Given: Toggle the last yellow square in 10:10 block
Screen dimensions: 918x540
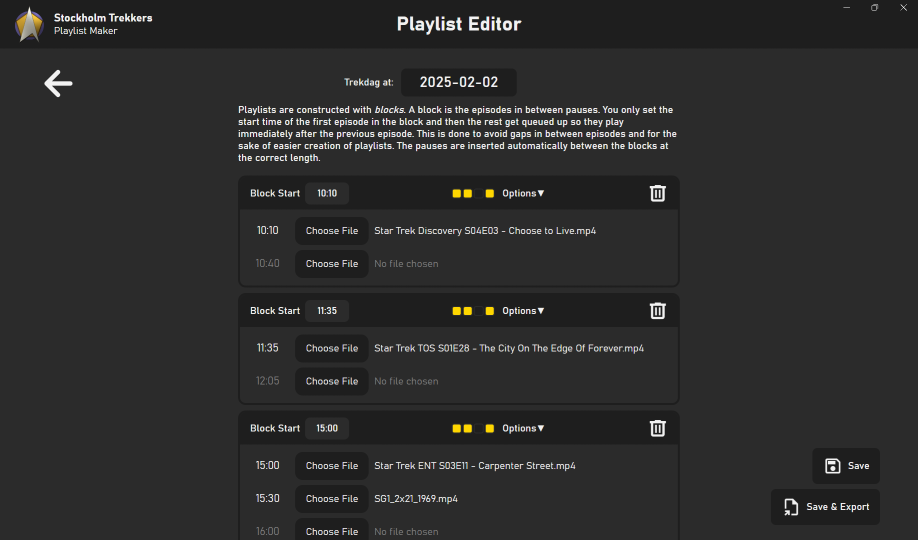Looking at the screenshot, I should 490,193.
